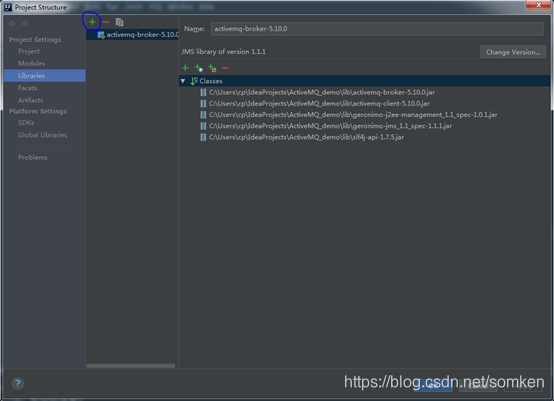Select activemq-broker-5.10.0 library in list
Screen dimensions: 554x401
pos(132,35)
